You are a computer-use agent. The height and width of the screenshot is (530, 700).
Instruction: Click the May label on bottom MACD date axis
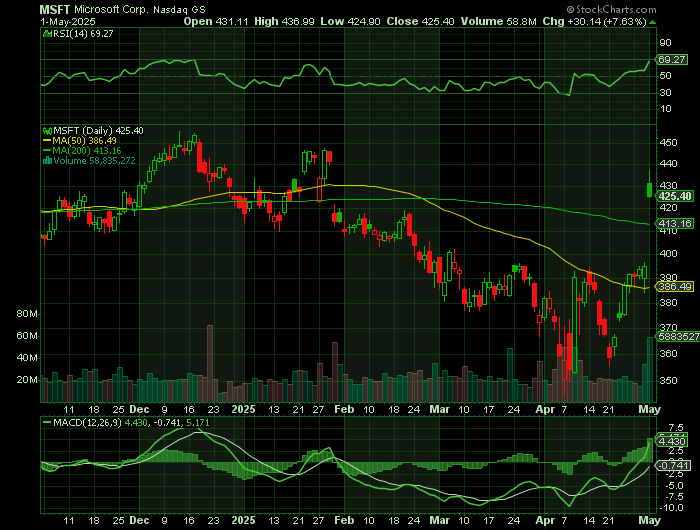(650, 520)
